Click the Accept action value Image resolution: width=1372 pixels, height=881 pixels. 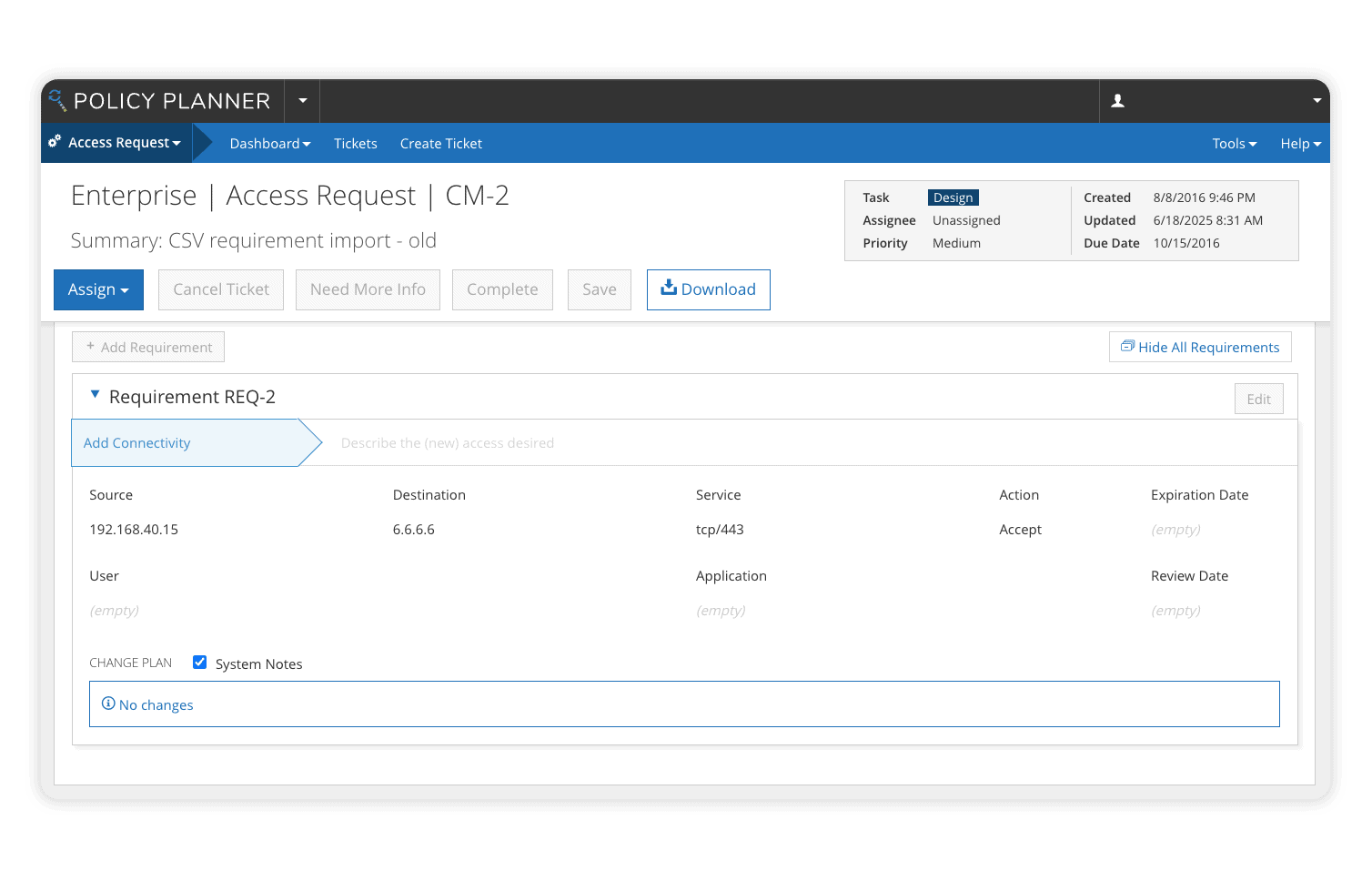coord(1020,530)
